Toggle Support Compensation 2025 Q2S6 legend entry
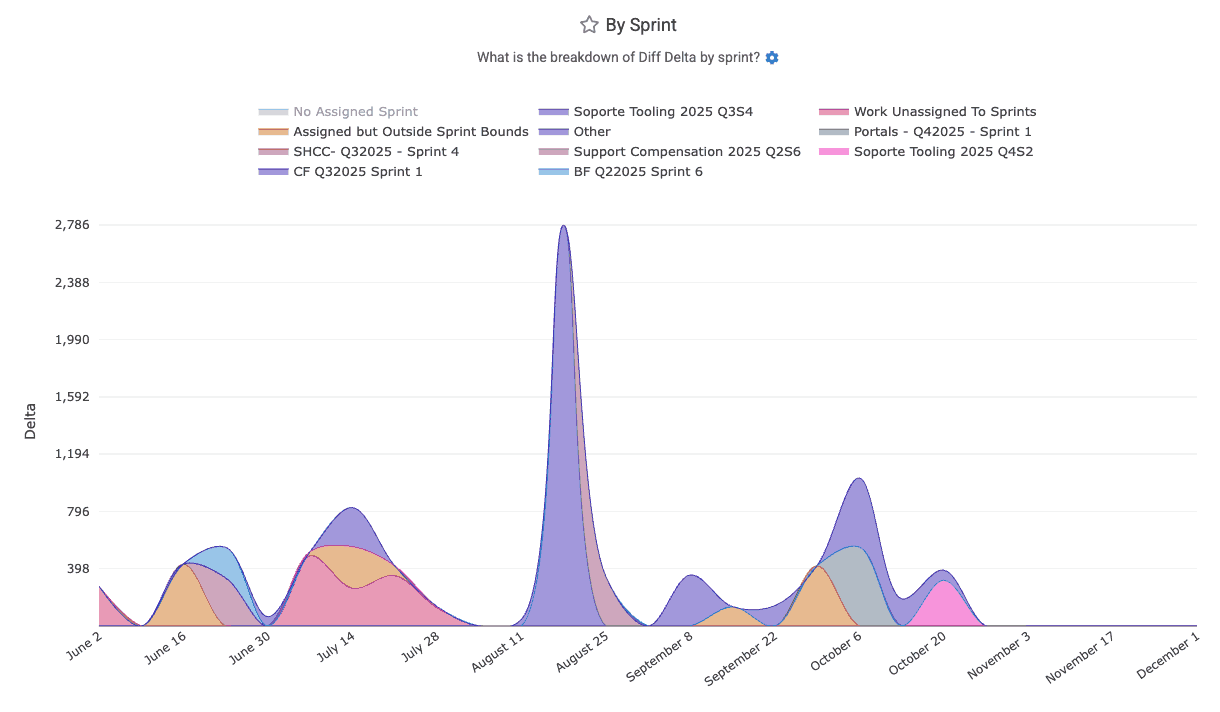This screenshot has height=712, width=1220. tap(686, 152)
